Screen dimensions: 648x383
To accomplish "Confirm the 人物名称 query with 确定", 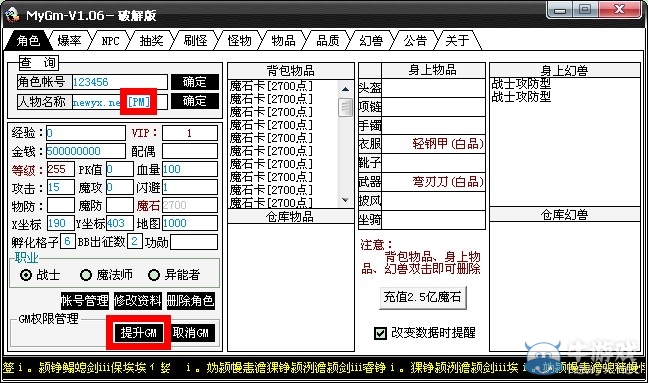I will (x=195, y=101).
